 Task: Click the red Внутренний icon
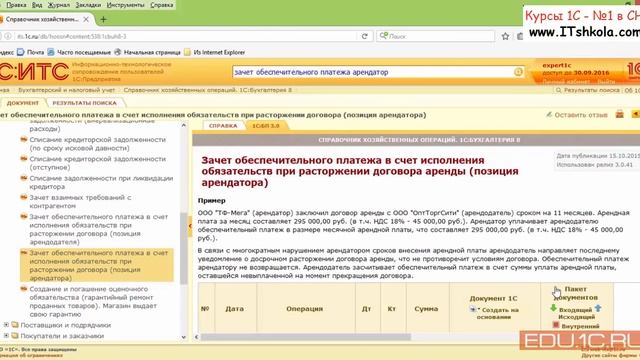[556, 325]
